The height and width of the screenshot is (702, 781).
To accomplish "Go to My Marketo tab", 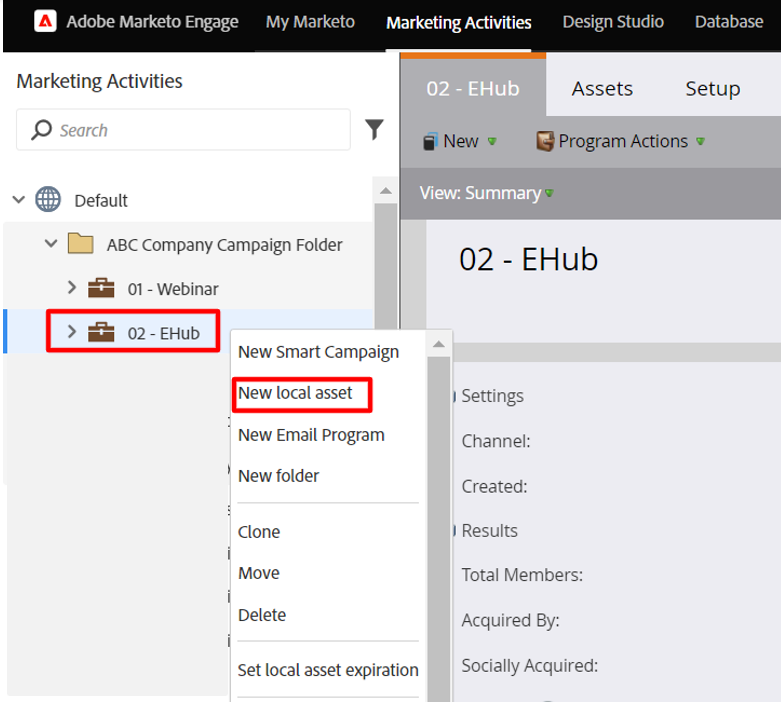I will (310, 22).
